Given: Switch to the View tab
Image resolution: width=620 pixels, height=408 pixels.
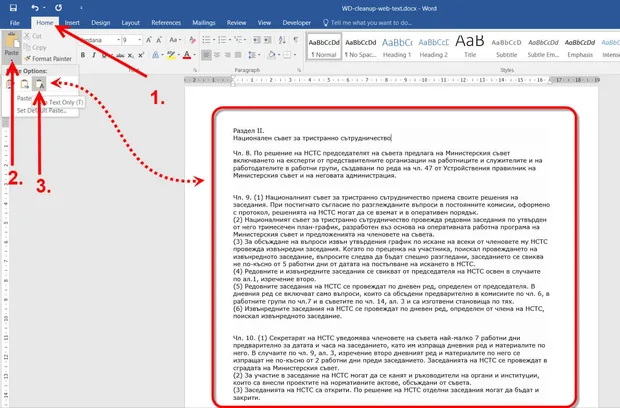Looking at the screenshot, I should (x=264, y=23).
